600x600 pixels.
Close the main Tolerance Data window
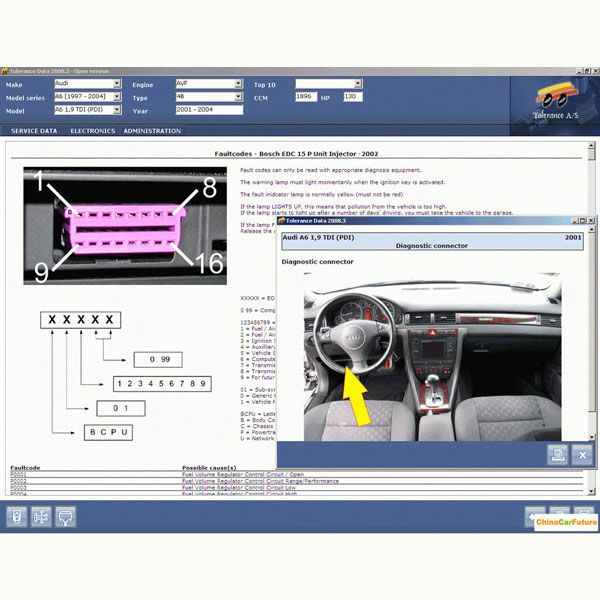(x=595, y=71)
